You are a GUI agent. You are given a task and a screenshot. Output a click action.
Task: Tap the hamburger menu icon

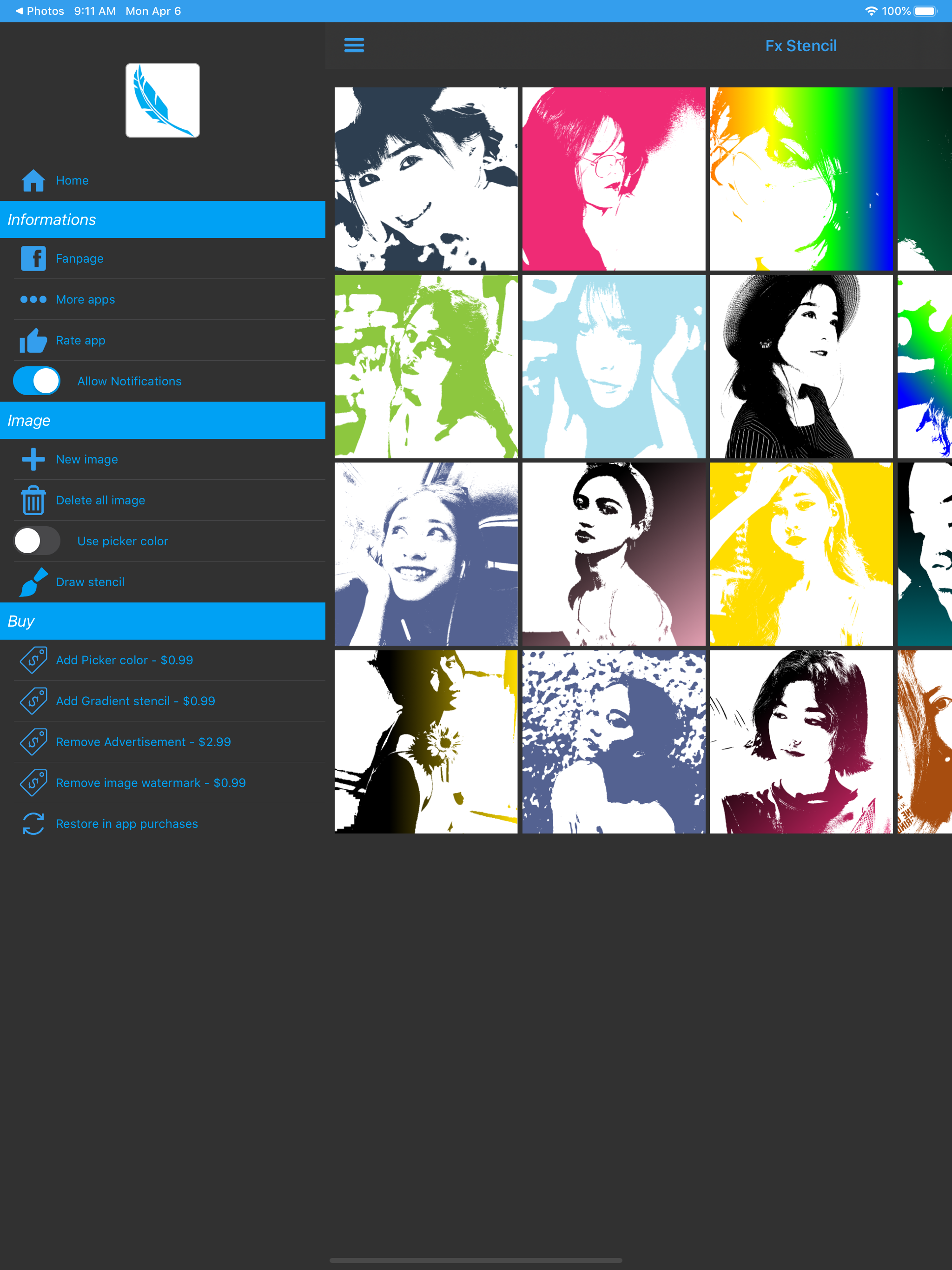point(354,45)
